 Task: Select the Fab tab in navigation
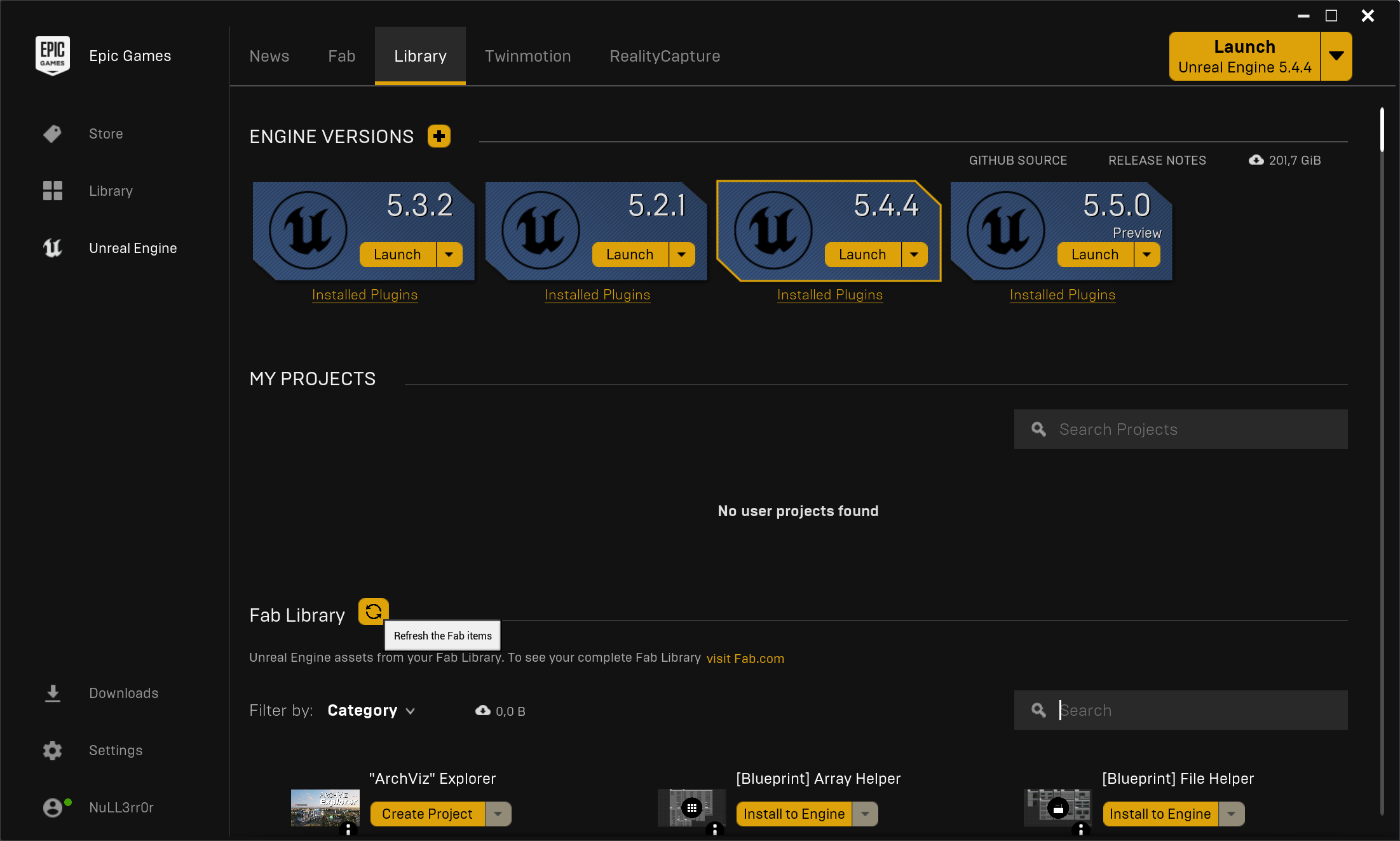[342, 55]
